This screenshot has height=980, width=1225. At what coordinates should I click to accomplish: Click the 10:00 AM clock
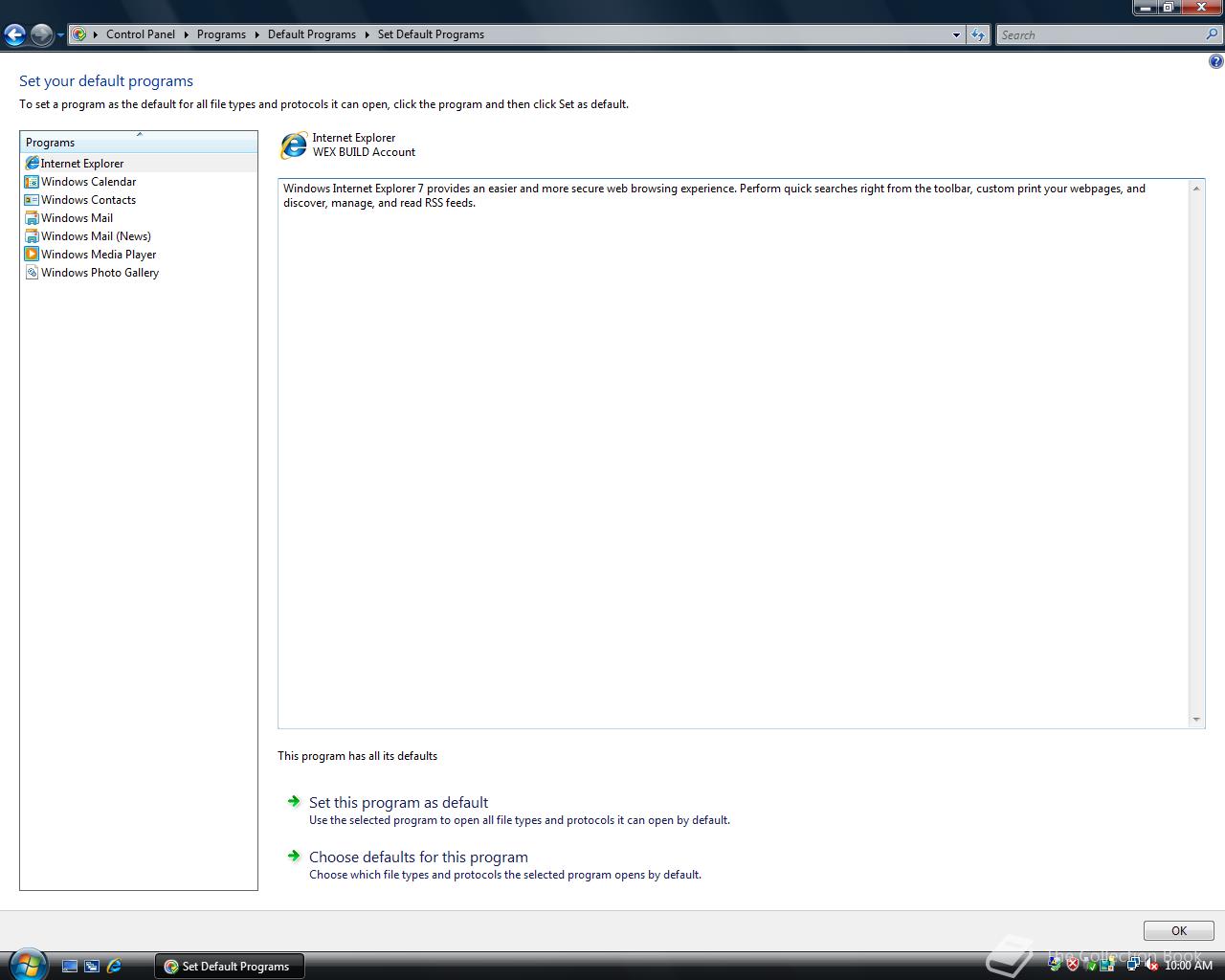click(1189, 966)
